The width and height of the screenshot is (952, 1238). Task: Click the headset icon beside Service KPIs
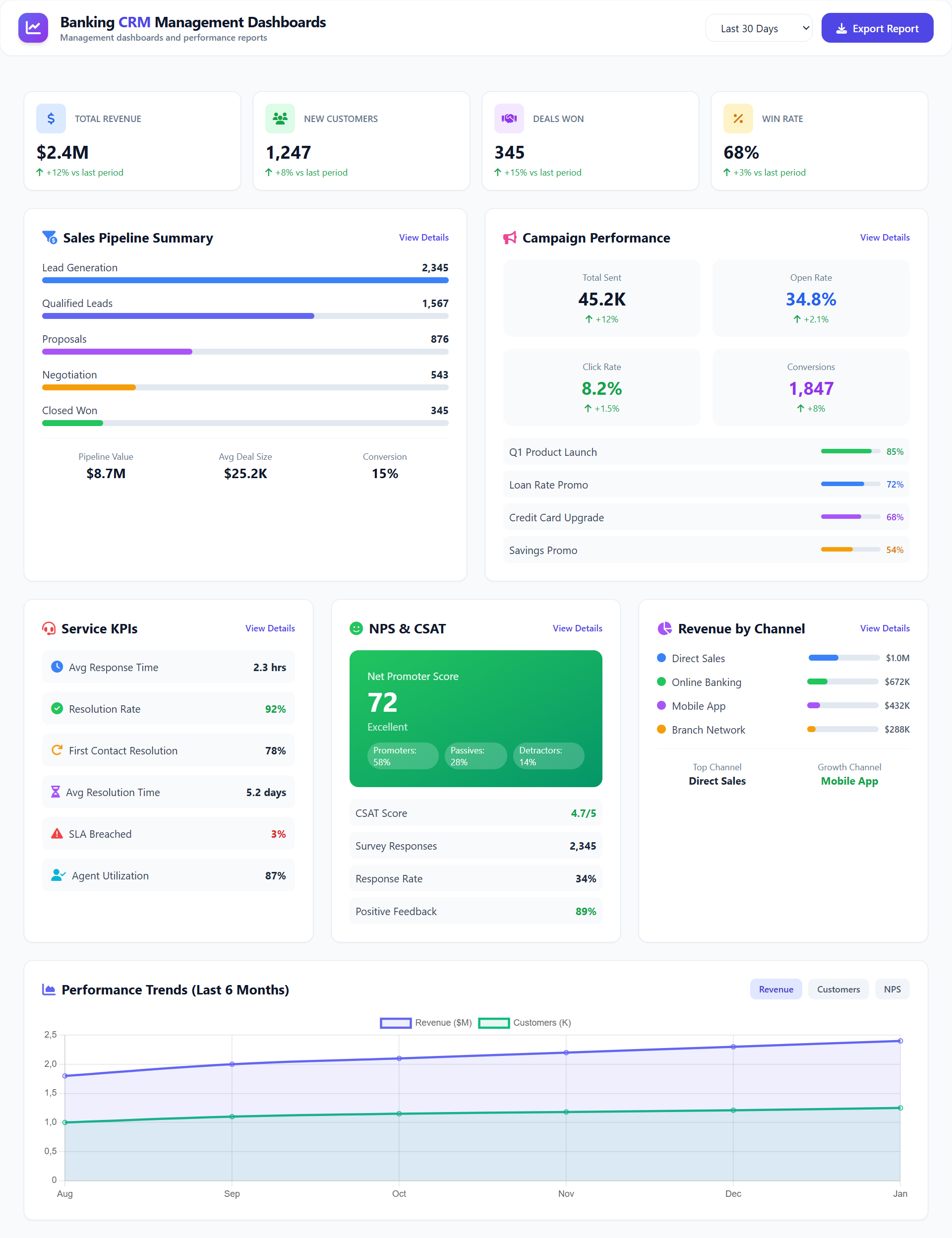click(x=49, y=628)
